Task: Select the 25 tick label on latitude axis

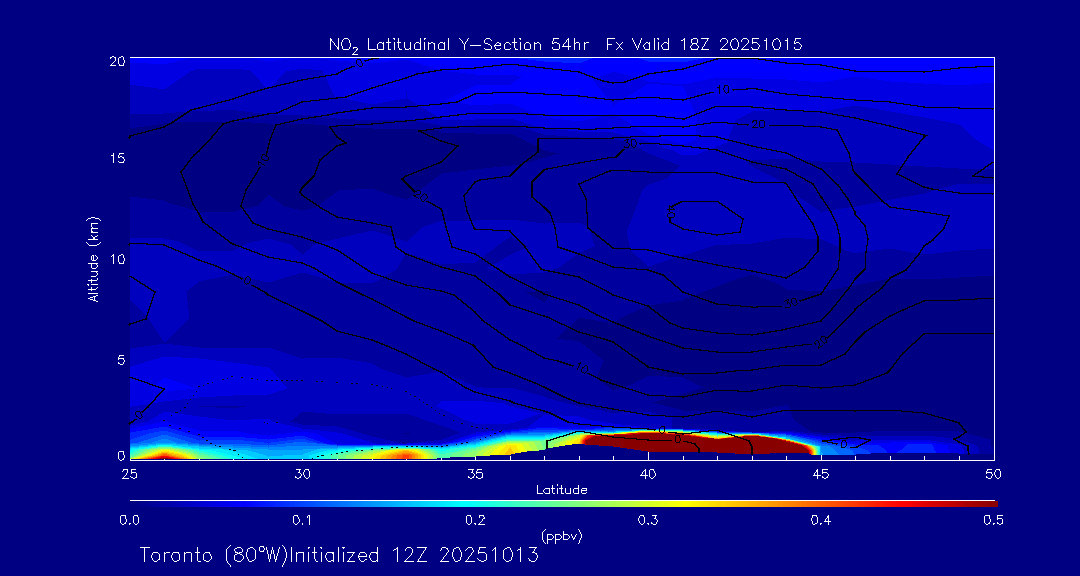Action: 129,472
